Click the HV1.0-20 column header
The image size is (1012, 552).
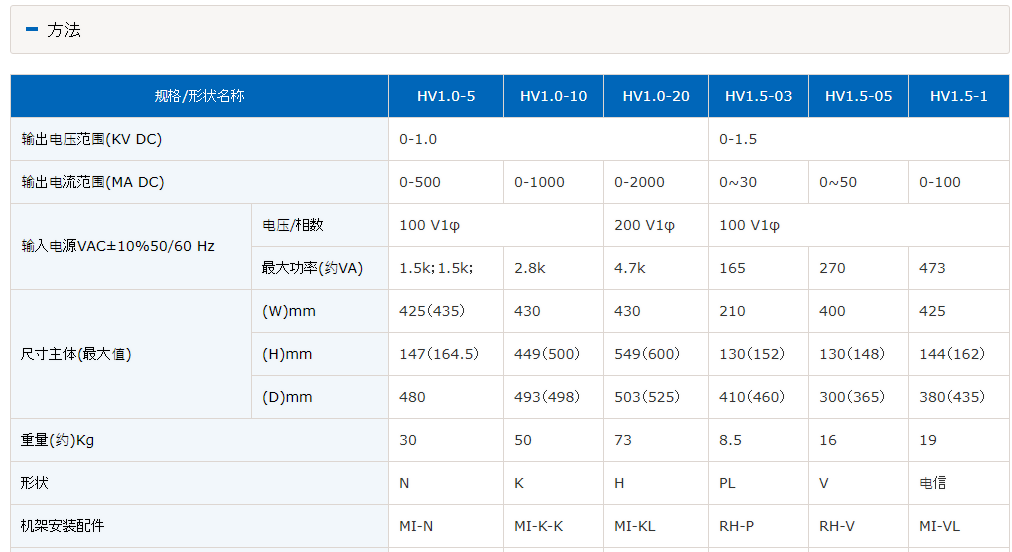[656, 96]
